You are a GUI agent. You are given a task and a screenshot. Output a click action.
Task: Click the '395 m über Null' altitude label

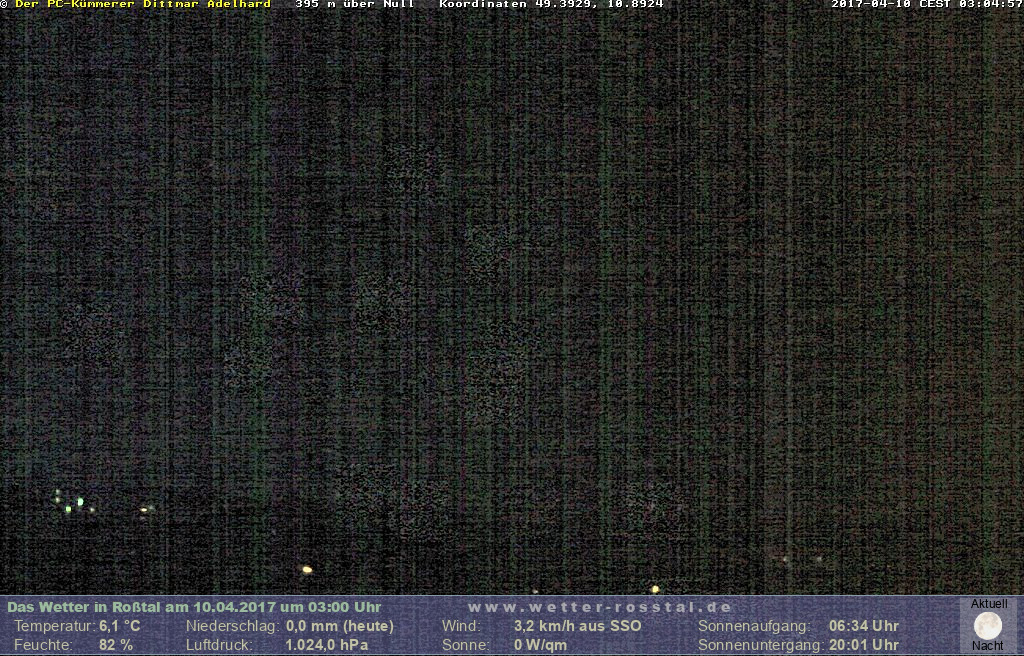355,4
